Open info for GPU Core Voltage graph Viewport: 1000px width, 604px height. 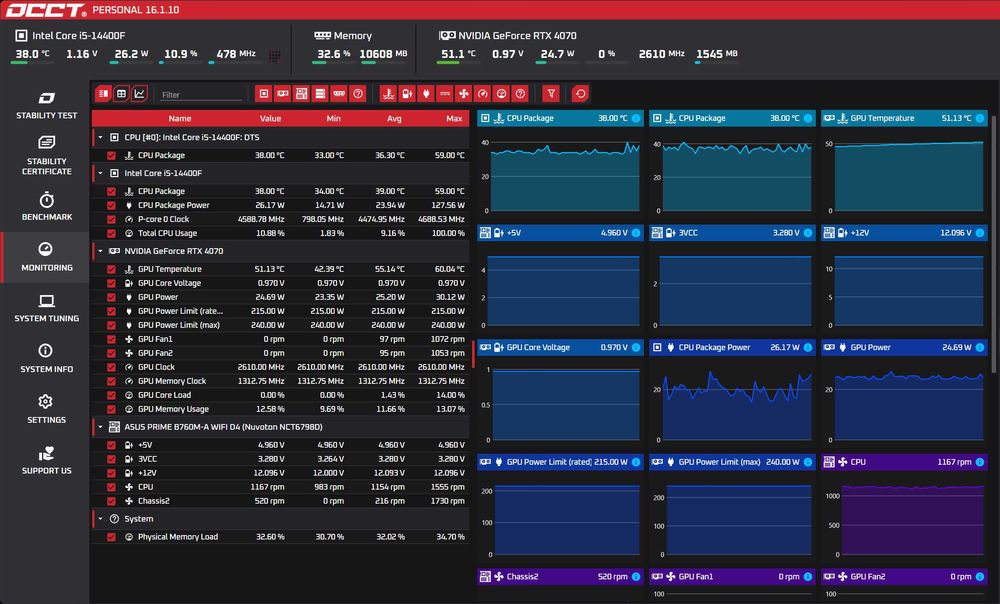(636, 348)
